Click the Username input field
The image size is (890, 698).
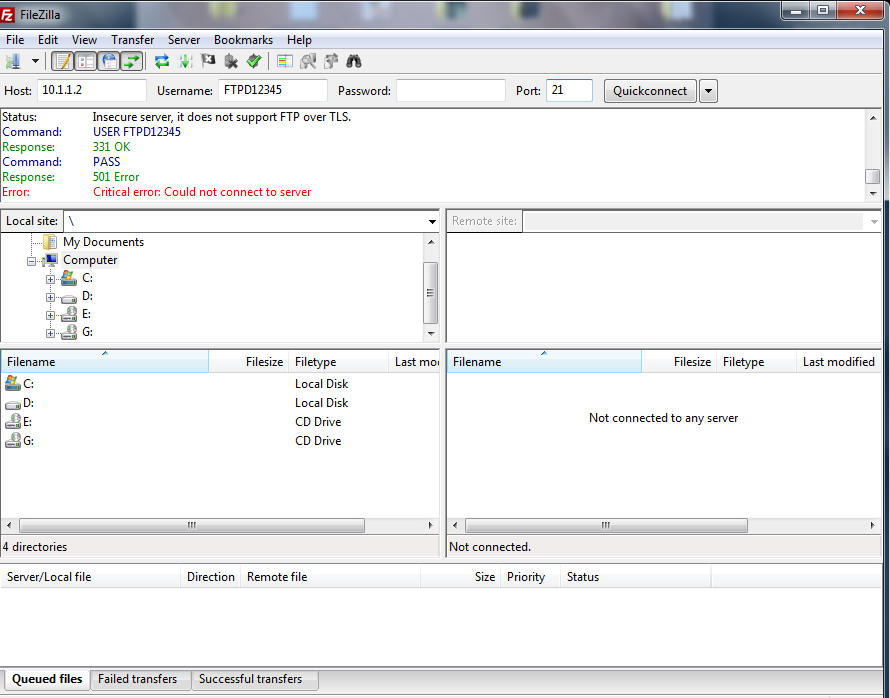tap(273, 90)
